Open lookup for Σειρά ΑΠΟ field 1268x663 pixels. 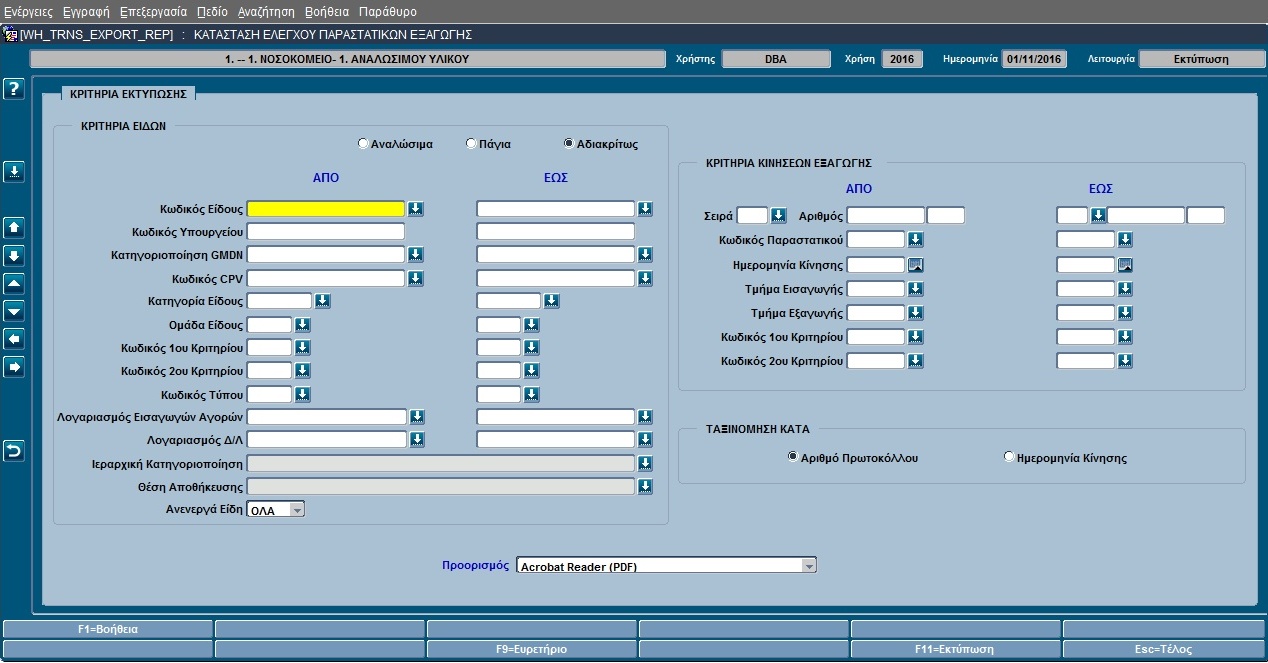point(779,215)
